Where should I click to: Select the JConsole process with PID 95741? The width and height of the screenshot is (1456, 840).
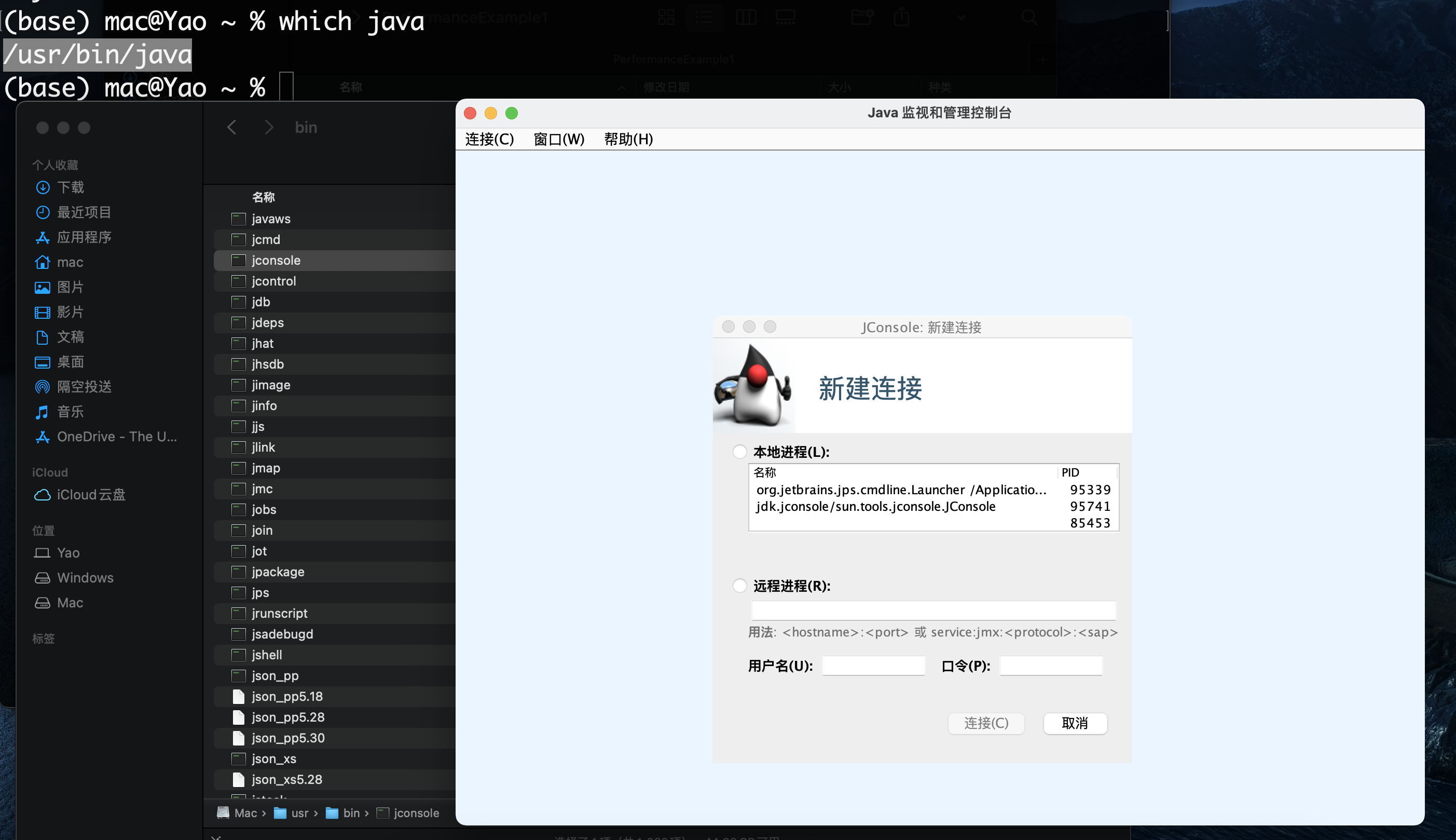pyautogui.click(x=876, y=506)
